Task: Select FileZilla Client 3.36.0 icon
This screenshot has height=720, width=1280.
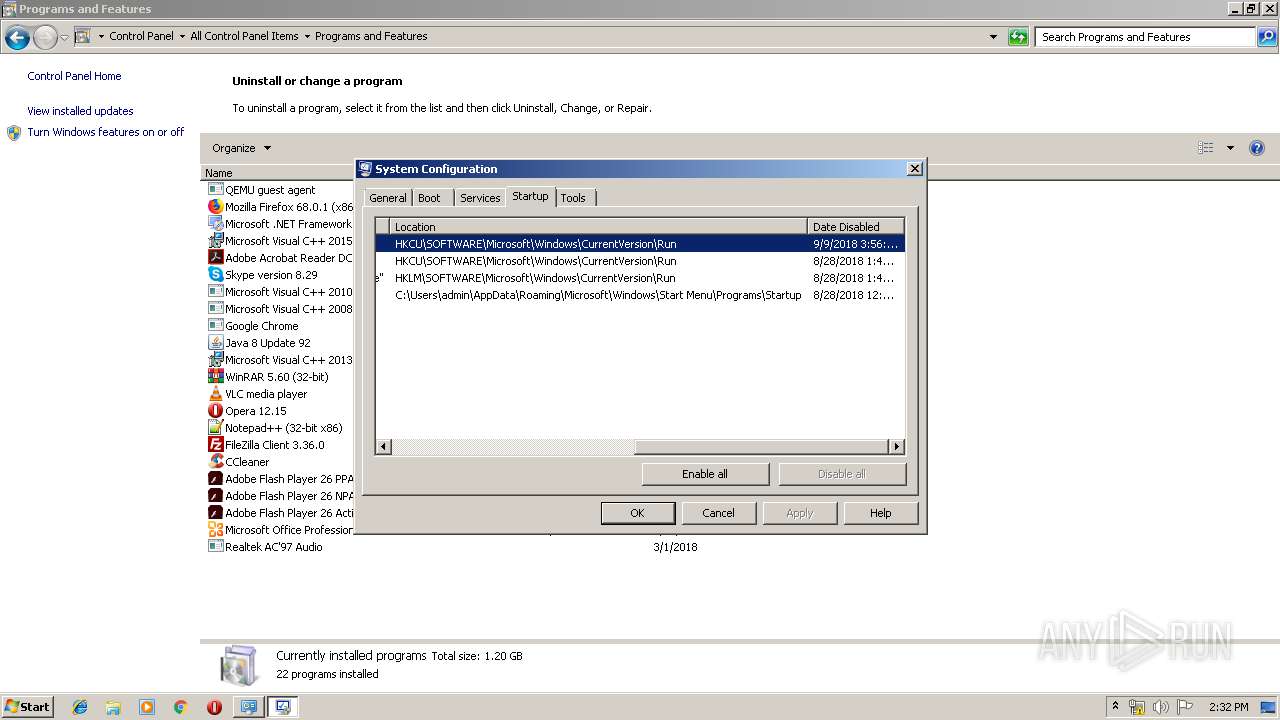Action: [215, 445]
